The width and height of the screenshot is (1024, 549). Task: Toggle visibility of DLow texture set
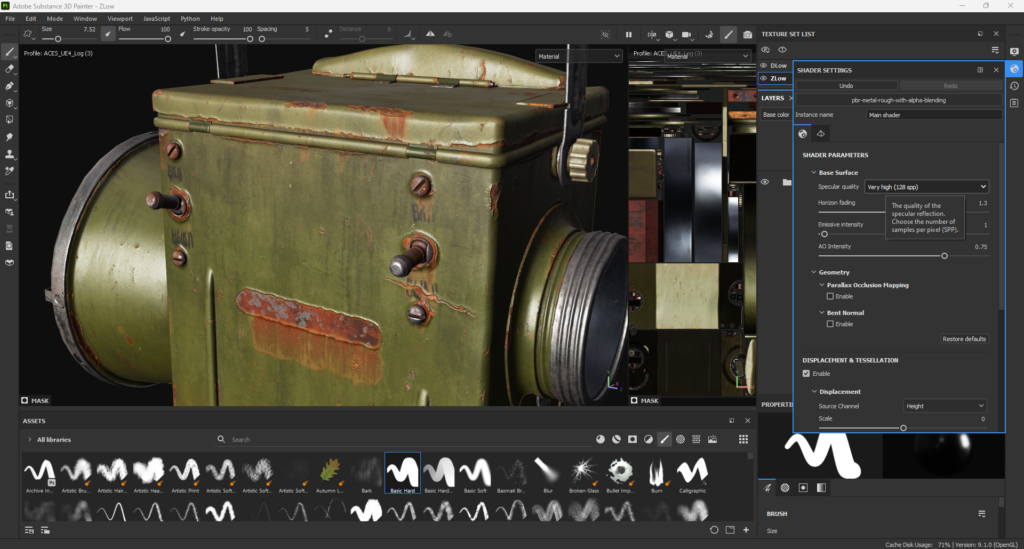click(x=765, y=66)
